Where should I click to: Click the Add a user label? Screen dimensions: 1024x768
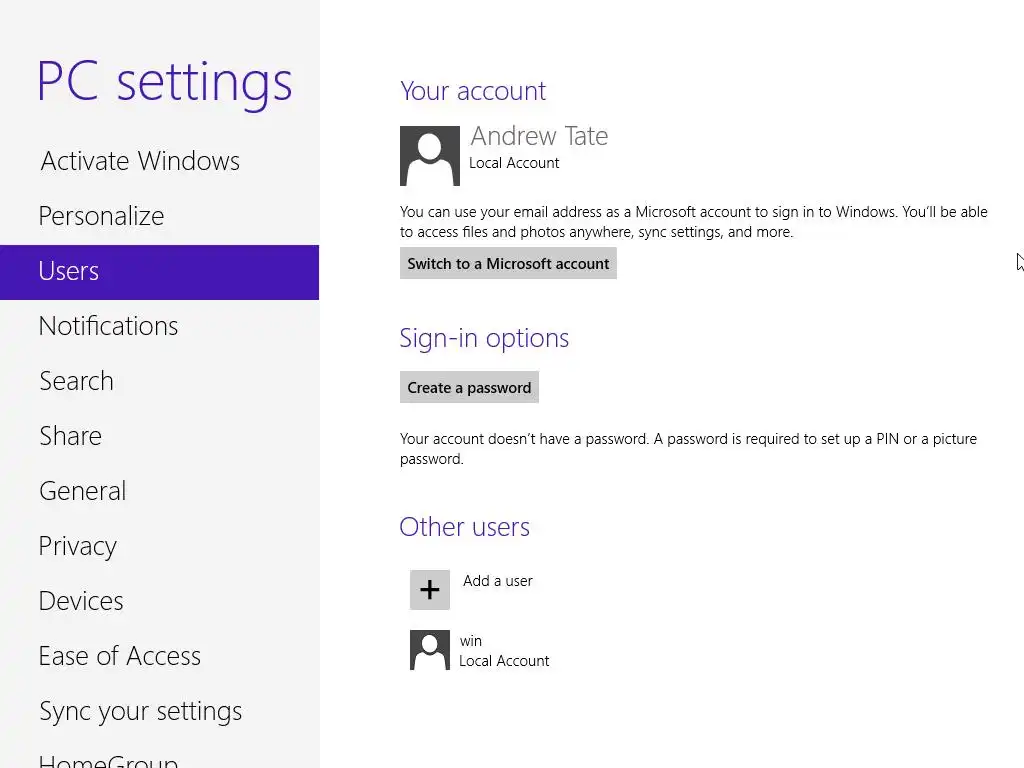click(x=498, y=581)
